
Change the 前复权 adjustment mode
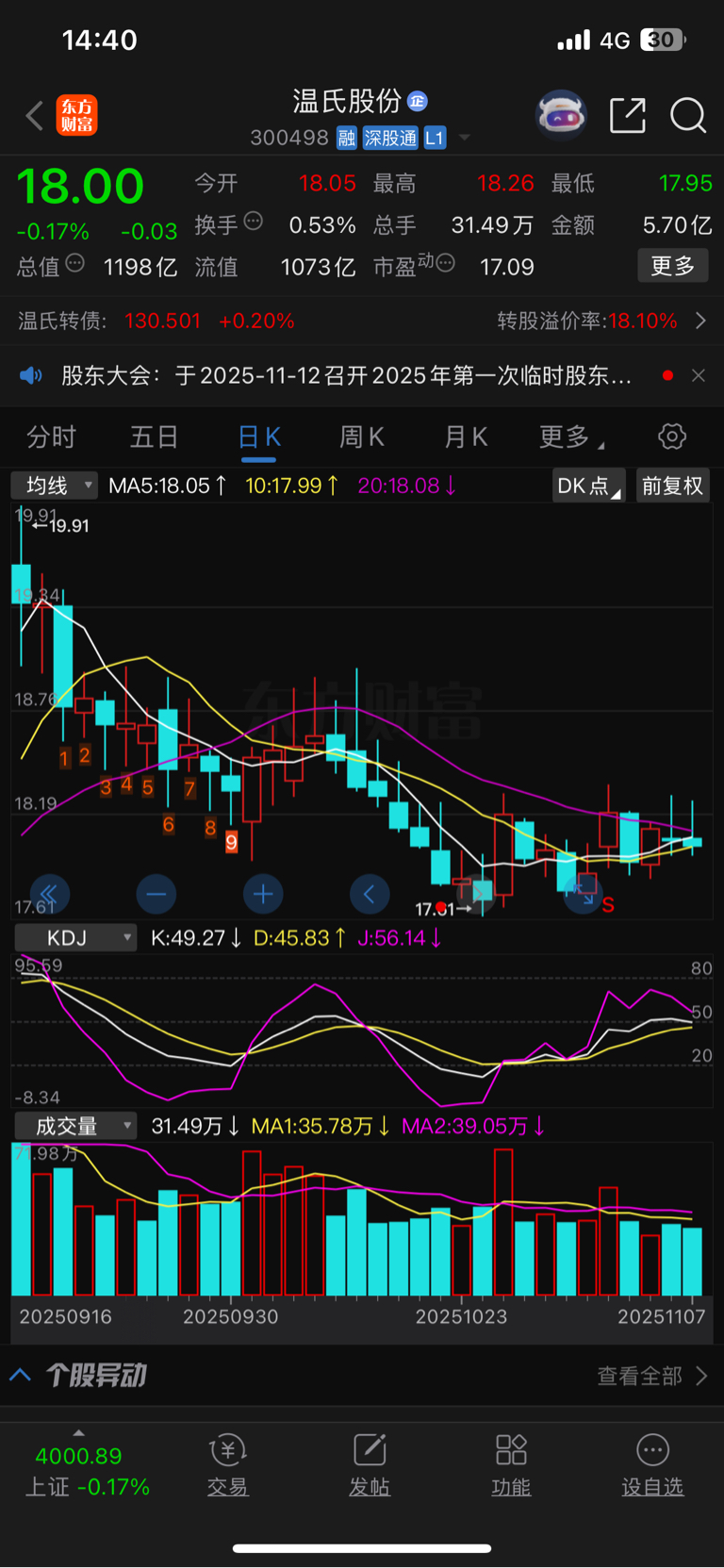(x=672, y=486)
